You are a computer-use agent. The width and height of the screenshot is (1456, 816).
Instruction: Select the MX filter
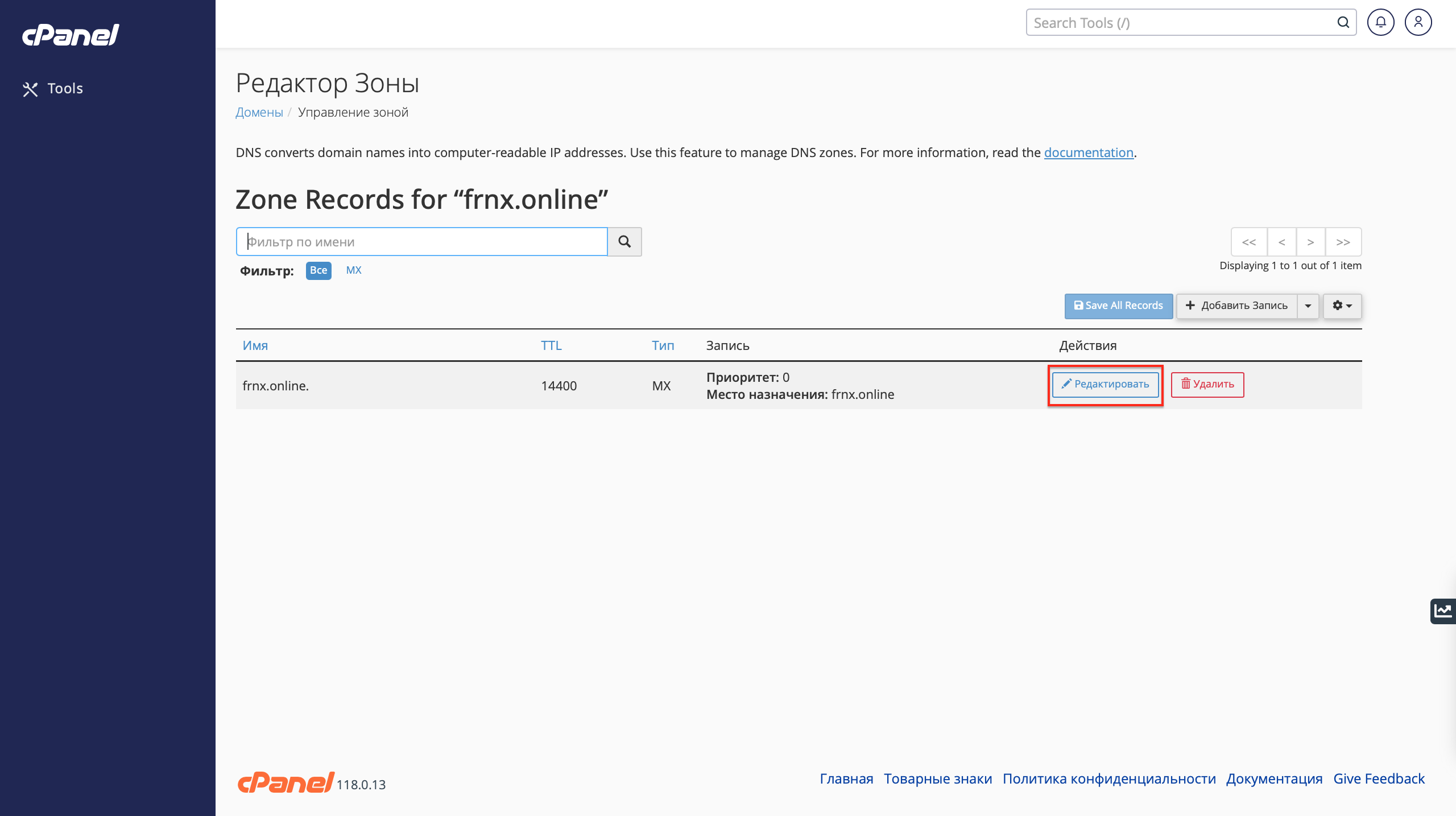354,270
